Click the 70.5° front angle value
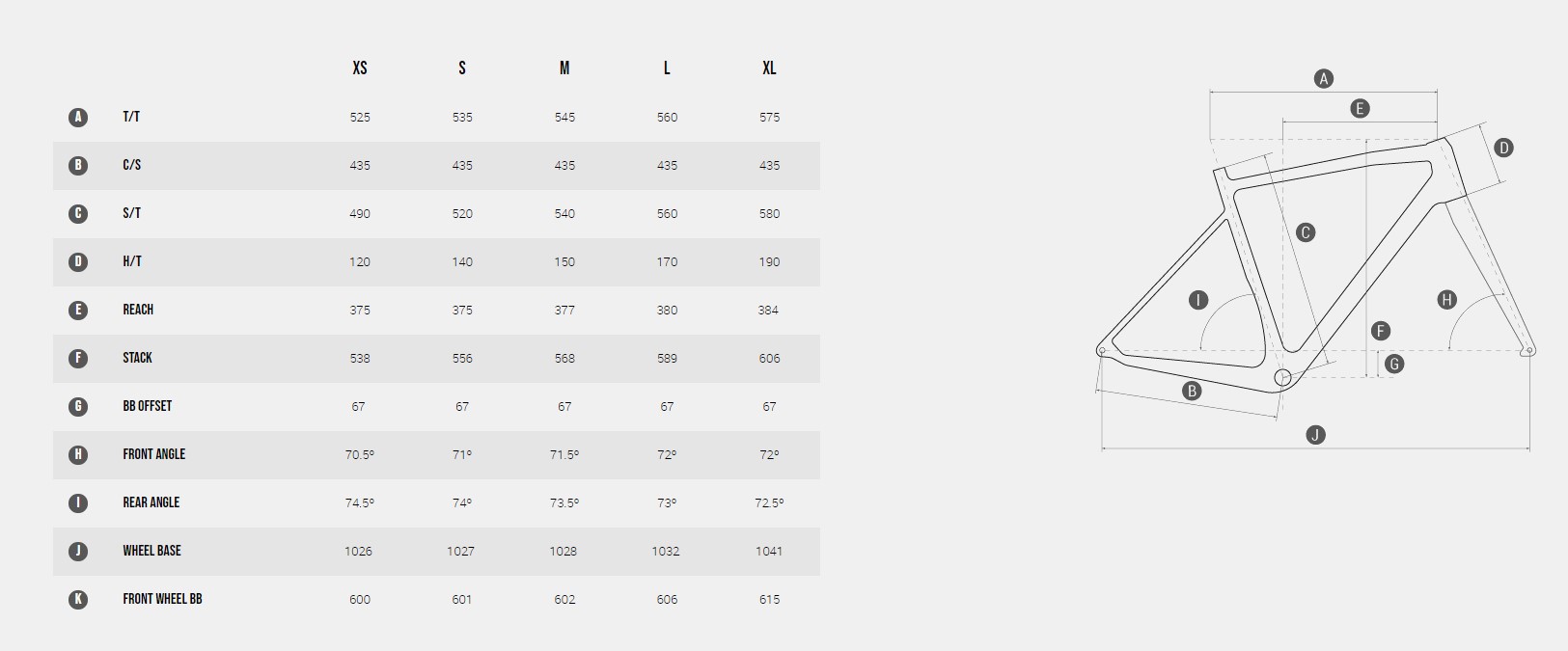The image size is (1568, 651). pos(360,454)
